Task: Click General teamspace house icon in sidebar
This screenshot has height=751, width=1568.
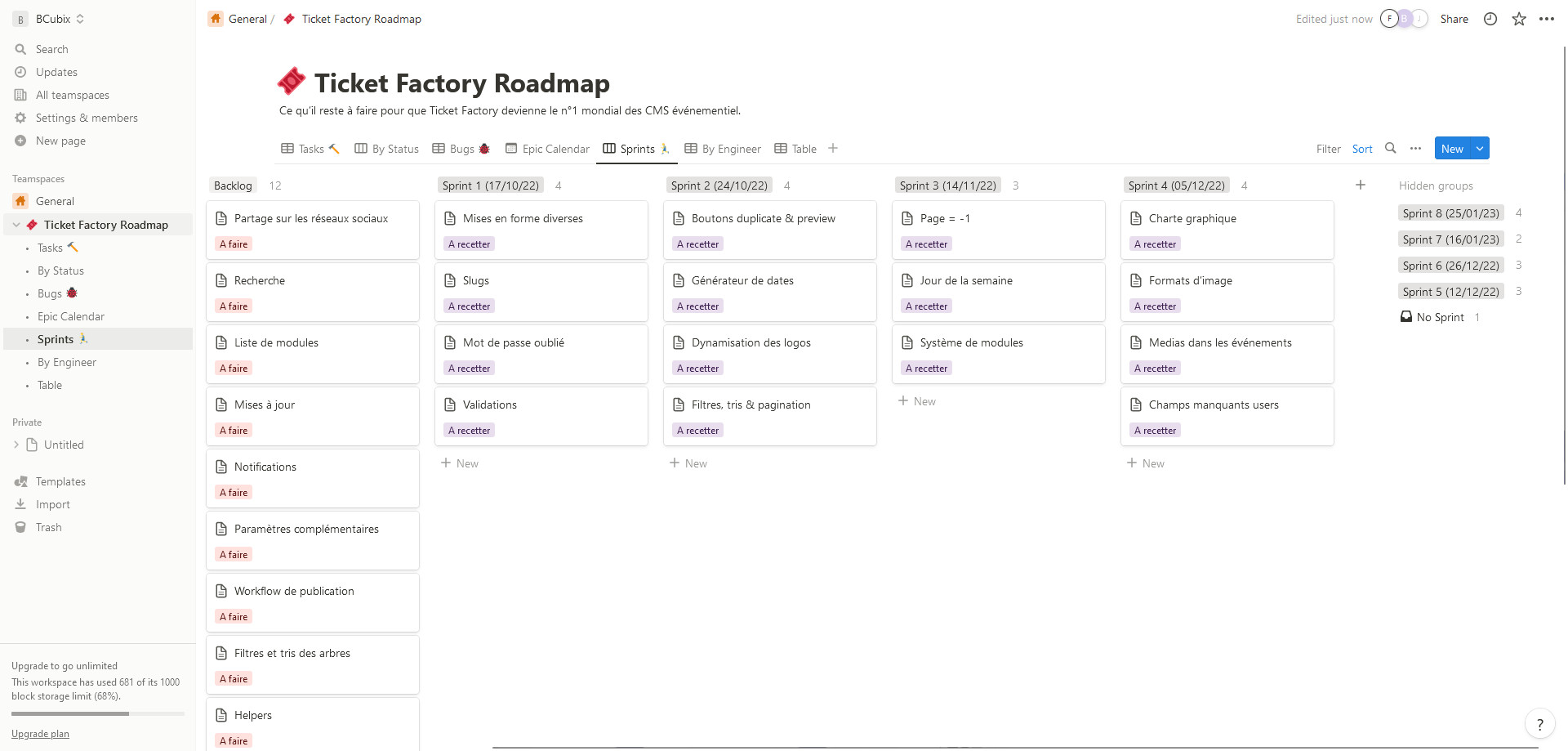Action: 20,201
